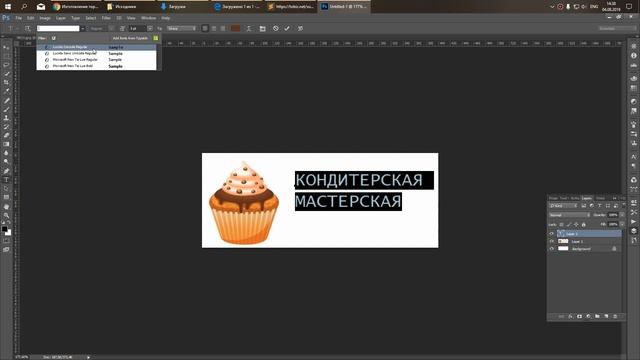
Task: Open the Window menu
Action: [149, 18]
